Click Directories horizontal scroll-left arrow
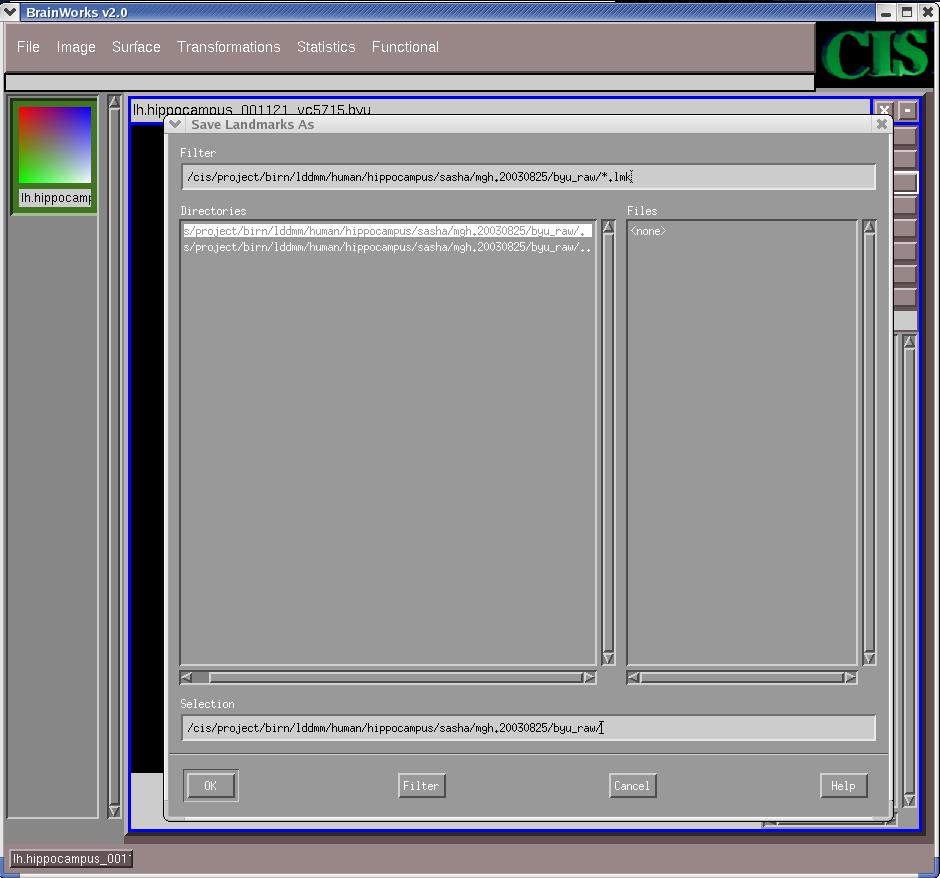This screenshot has width=940, height=878. point(186,677)
